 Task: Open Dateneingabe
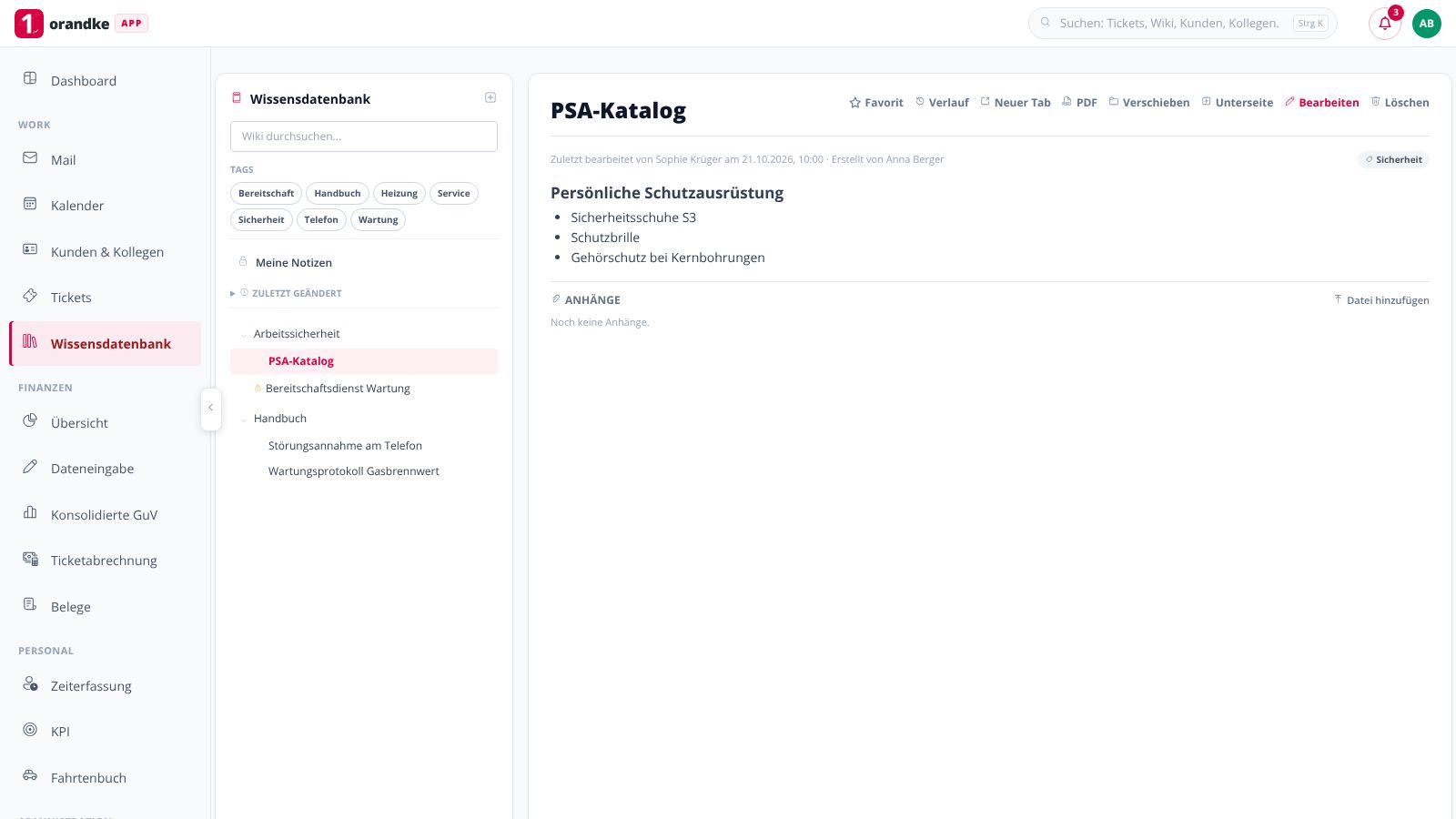(x=105, y=469)
